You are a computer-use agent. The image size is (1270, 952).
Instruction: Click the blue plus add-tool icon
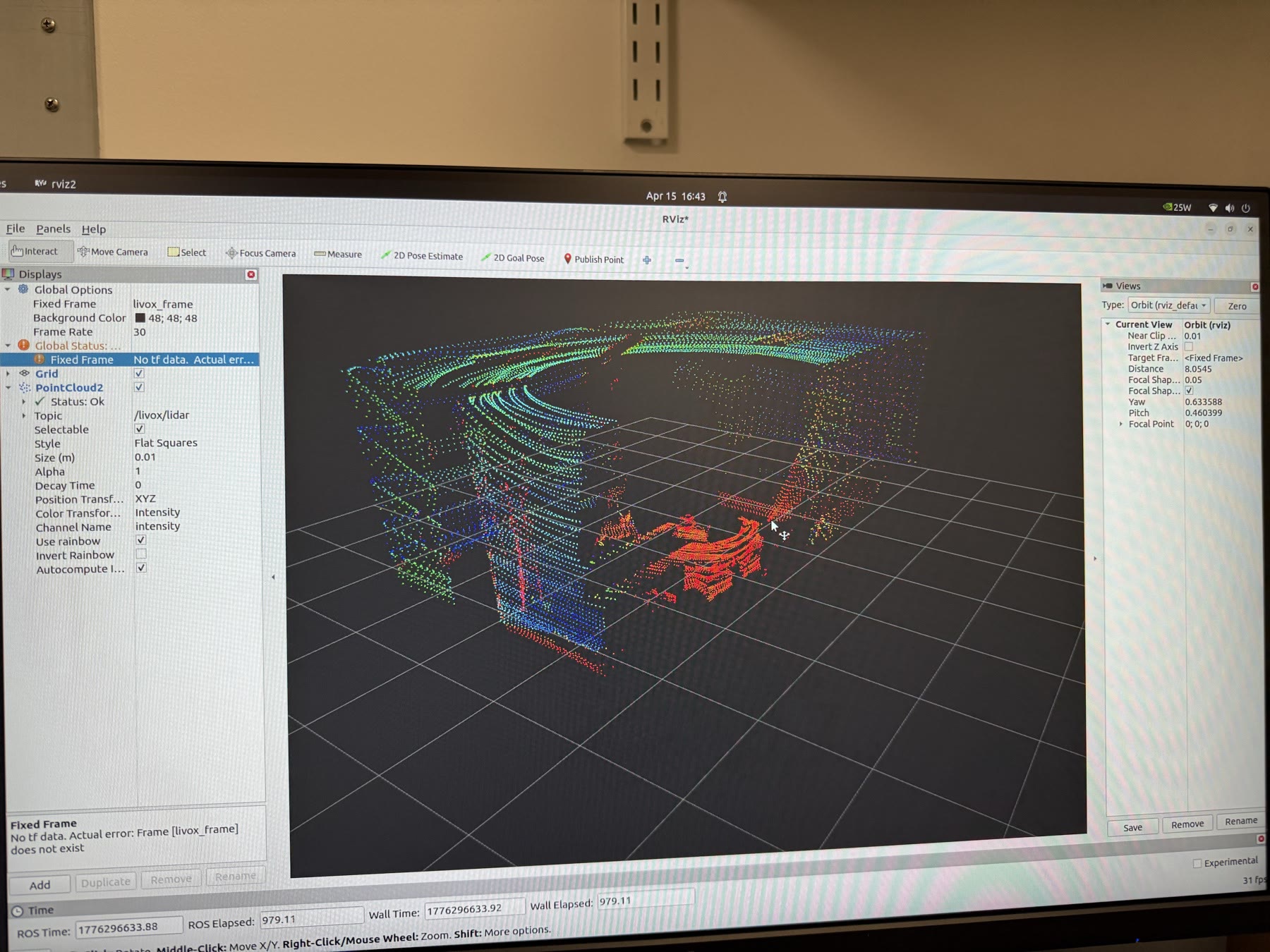(x=647, y=260)
